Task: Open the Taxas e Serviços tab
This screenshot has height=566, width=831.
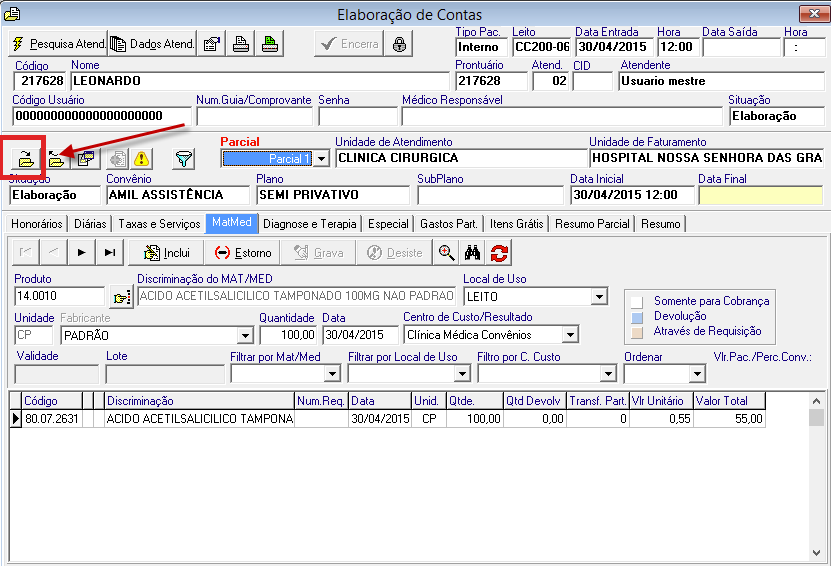Action: coord(159,224)
